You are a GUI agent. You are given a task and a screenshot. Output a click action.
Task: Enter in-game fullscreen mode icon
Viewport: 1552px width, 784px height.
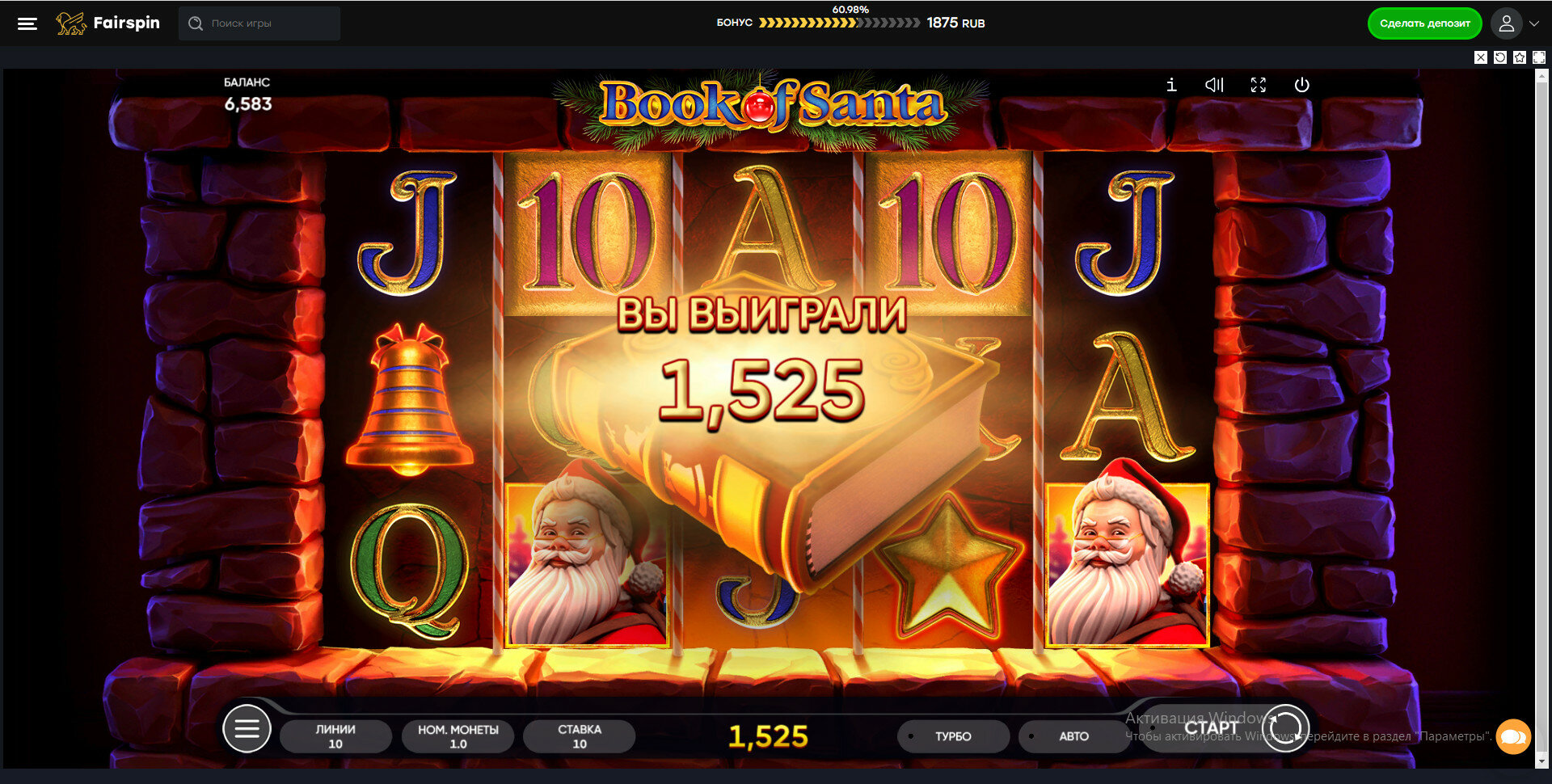[1258, 85]
